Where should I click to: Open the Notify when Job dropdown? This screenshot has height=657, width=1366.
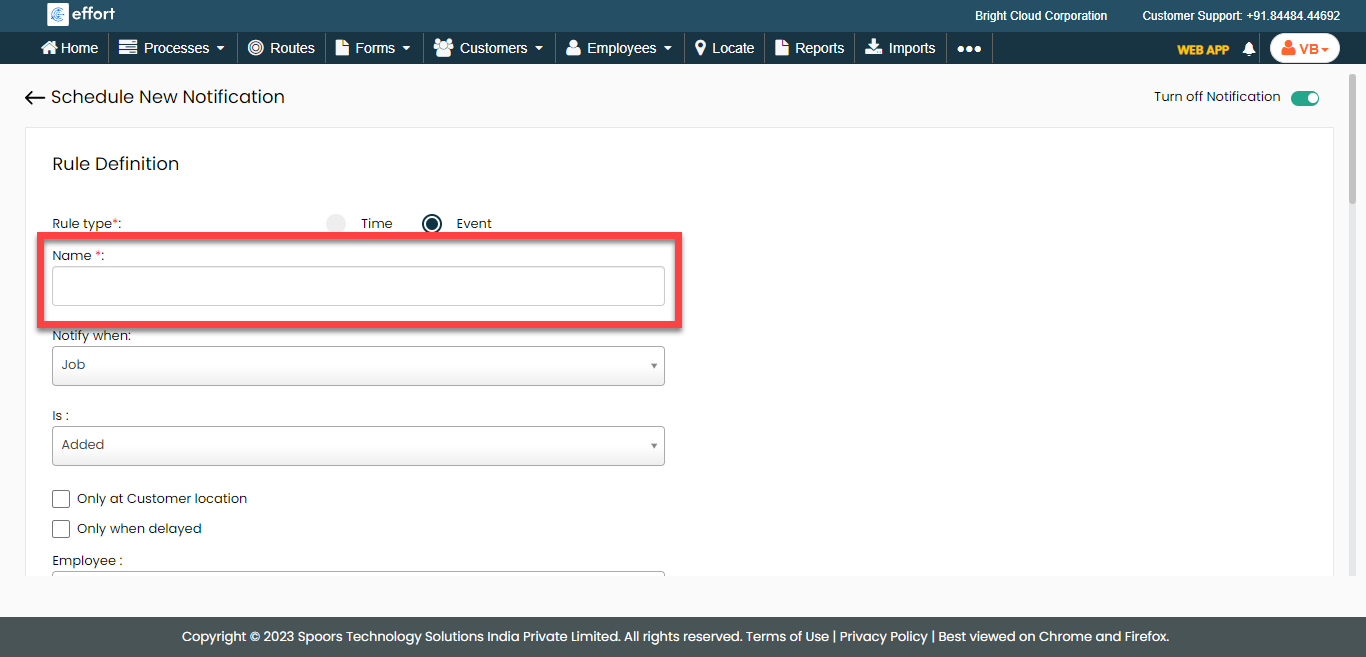358,366
